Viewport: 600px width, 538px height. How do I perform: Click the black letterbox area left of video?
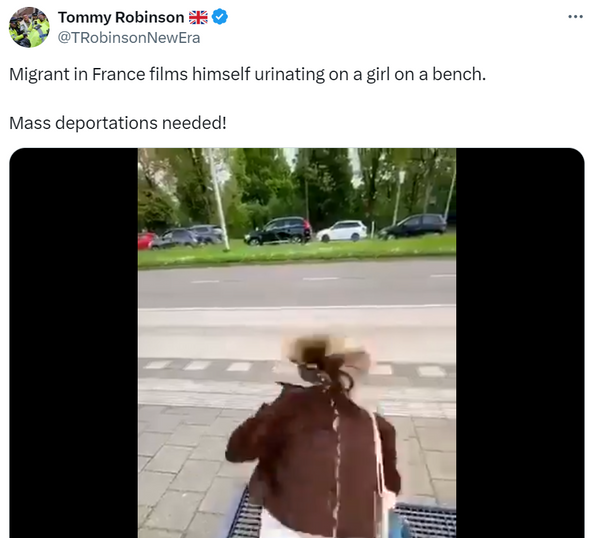[x=73, y=343]
